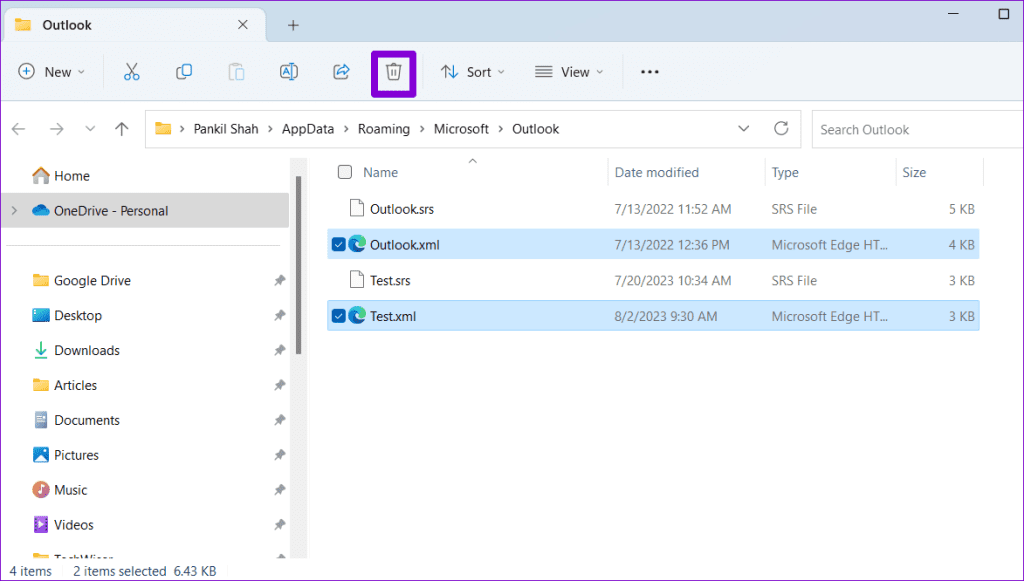Viewport: 1024px width, 581px height.
Task: Refresh the Outlook folder view
Action: point(781,129)
